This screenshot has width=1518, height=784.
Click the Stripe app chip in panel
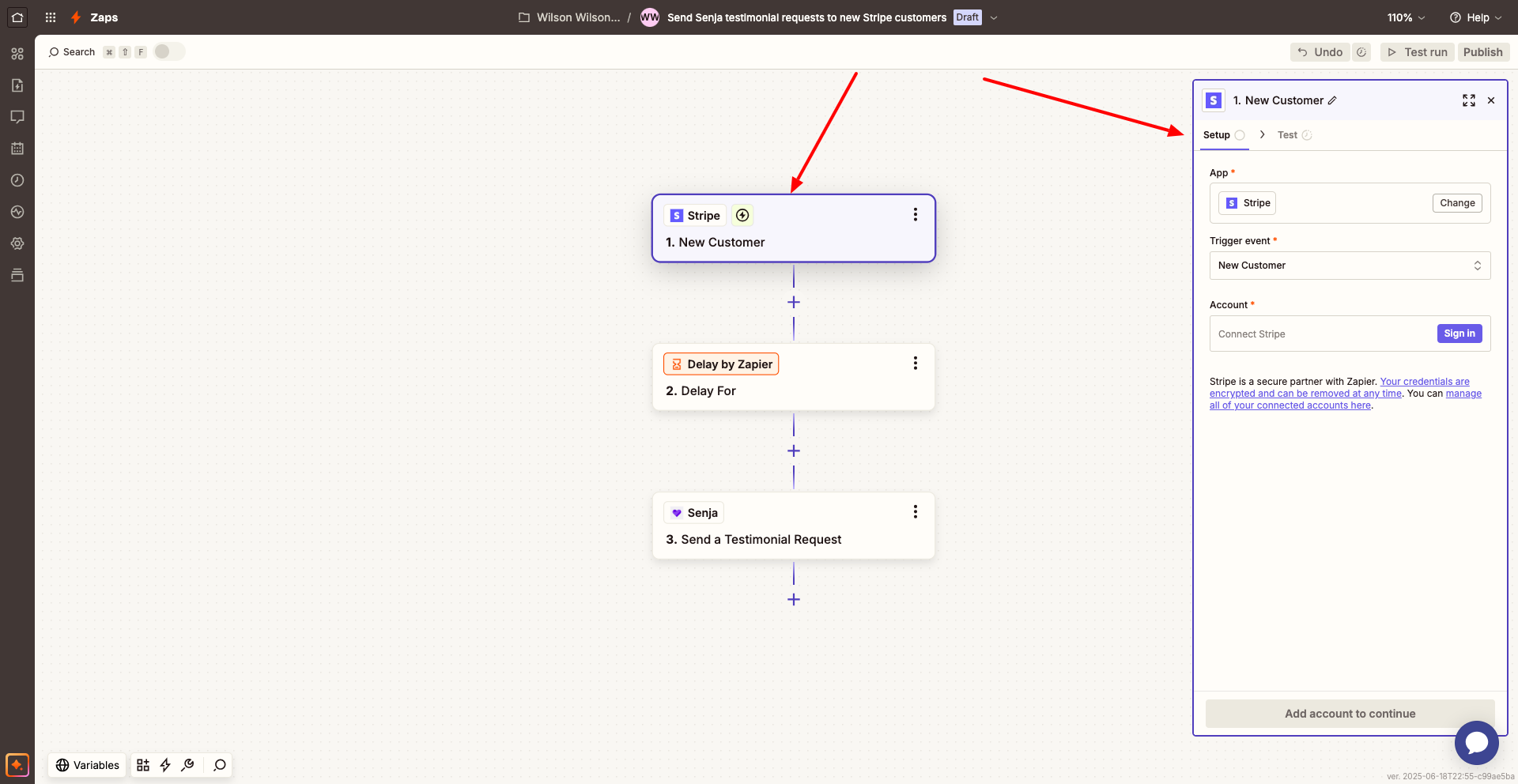click(1247, 203)
